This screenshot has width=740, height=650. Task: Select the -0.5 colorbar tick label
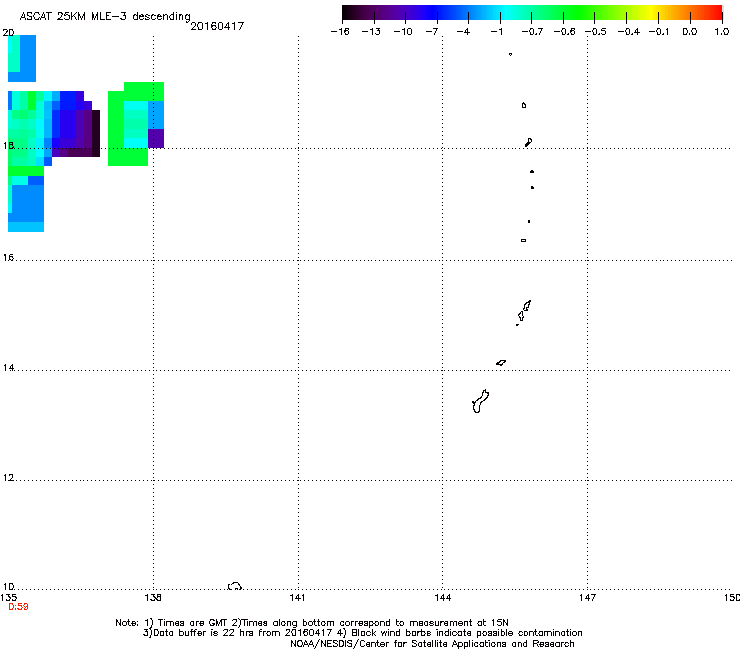click(x=596, y=32)
